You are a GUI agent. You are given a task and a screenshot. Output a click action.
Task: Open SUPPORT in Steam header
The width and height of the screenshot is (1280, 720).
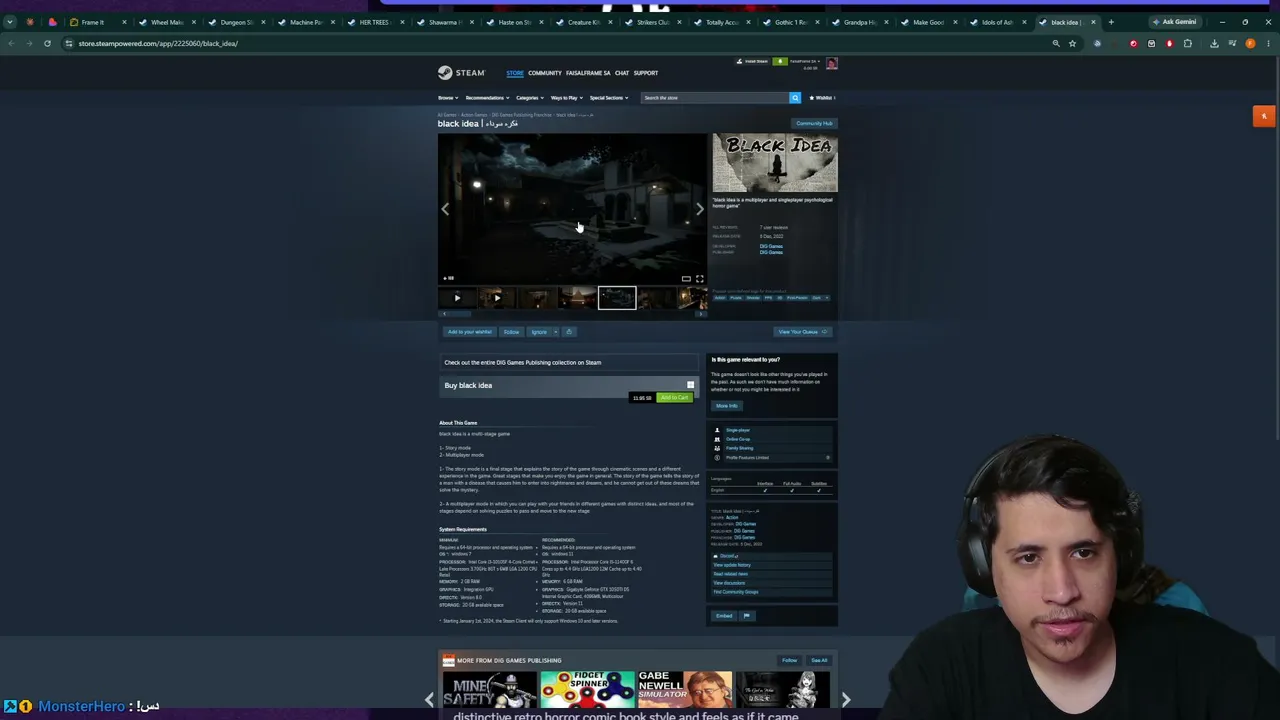click(x=646, y=73)
